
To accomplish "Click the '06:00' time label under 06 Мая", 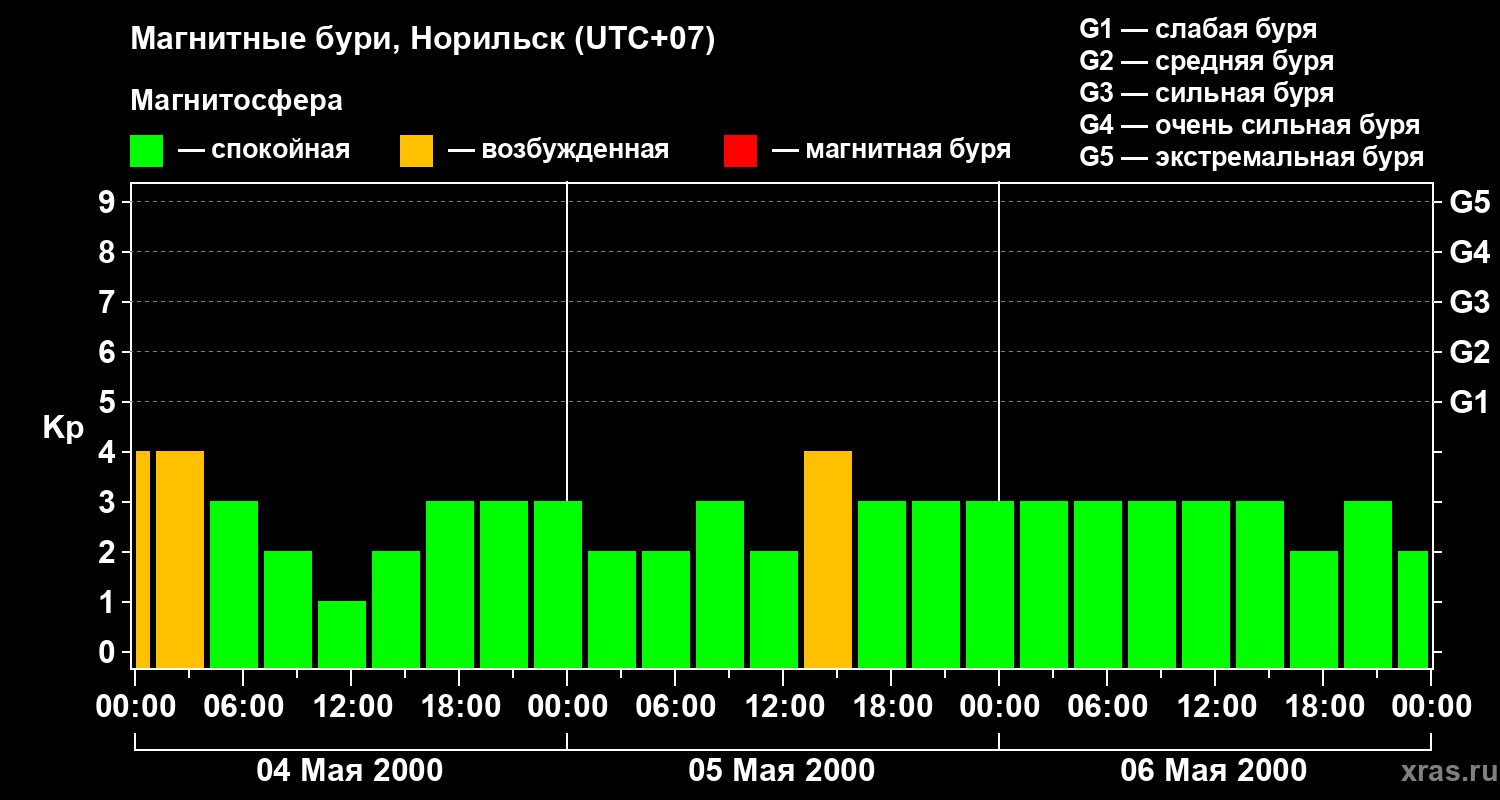I will [x=1107, y=707].
